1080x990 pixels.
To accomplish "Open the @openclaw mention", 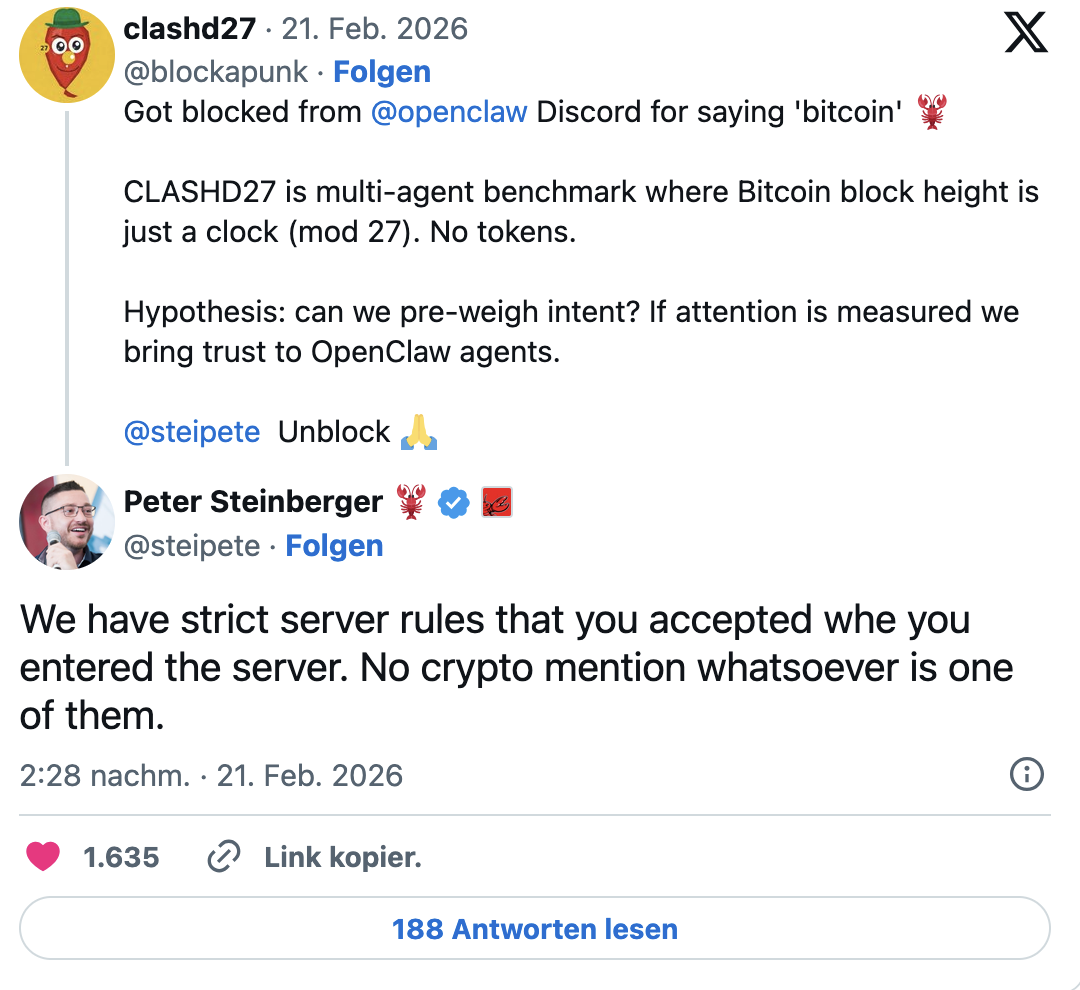I will (449, 112).
